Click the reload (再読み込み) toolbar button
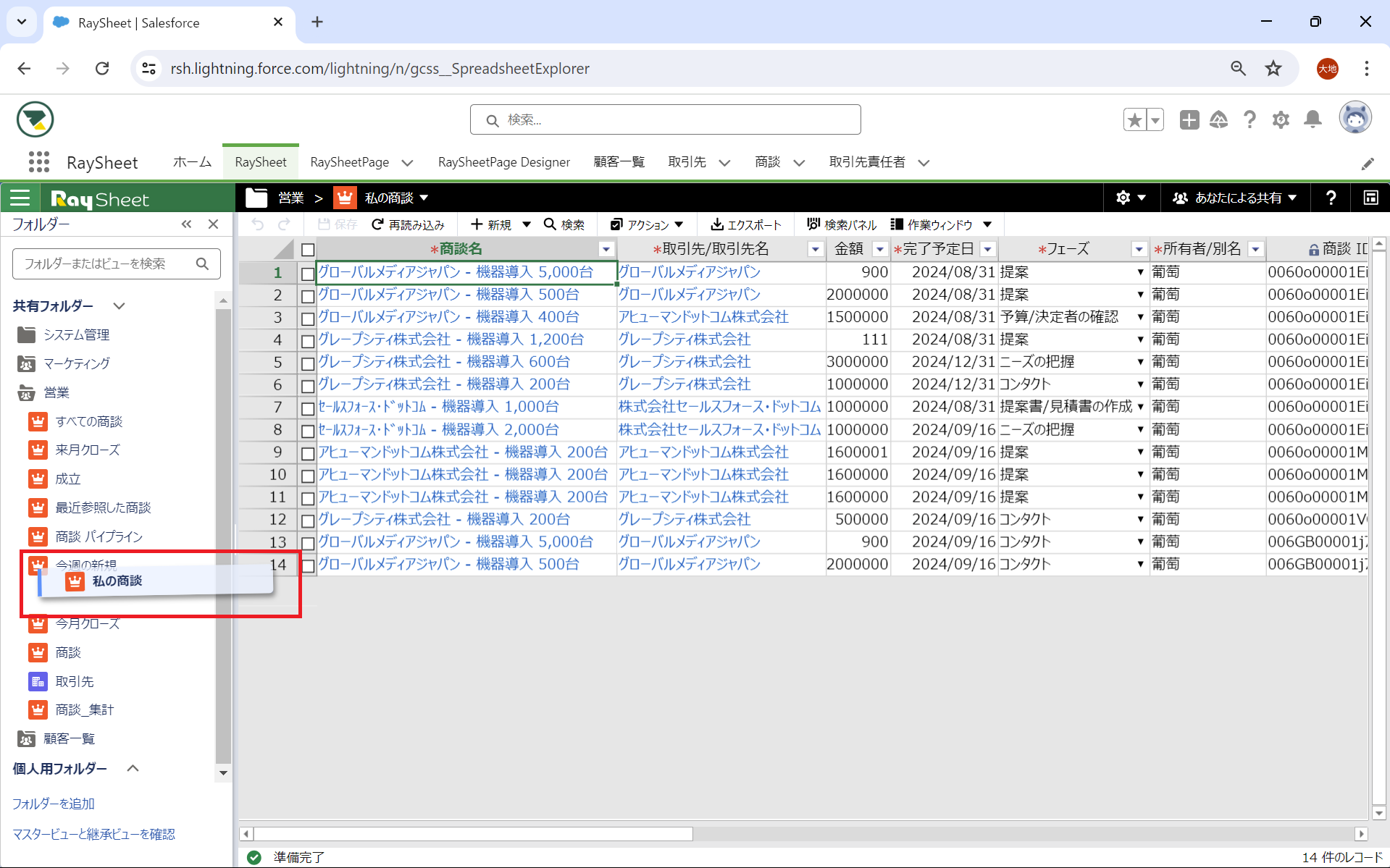Image resolution: width=1390 pixels, height=868 pixels. pos(408,225)
